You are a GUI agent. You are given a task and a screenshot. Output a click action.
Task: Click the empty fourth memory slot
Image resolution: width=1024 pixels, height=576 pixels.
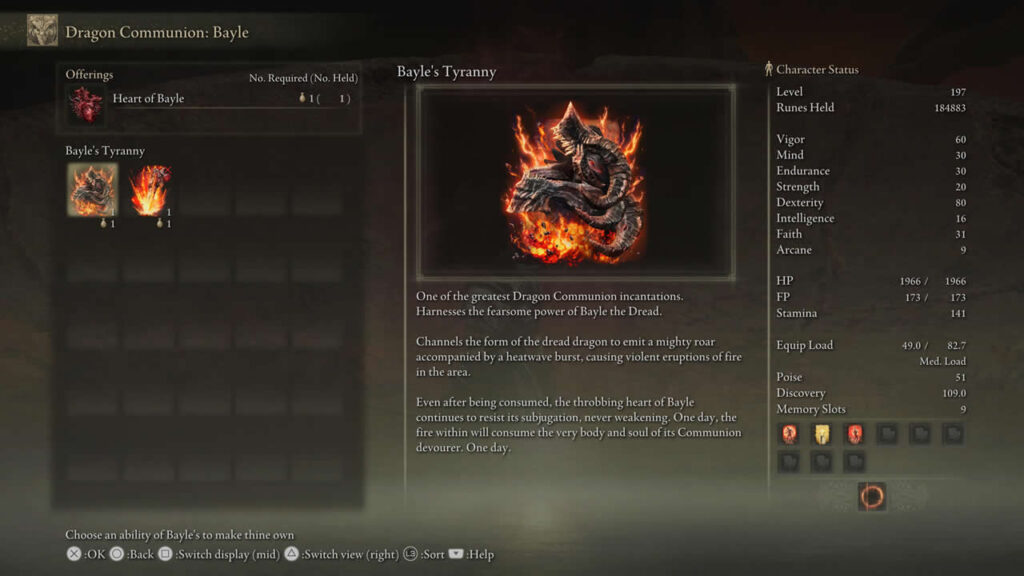(887, 434)
